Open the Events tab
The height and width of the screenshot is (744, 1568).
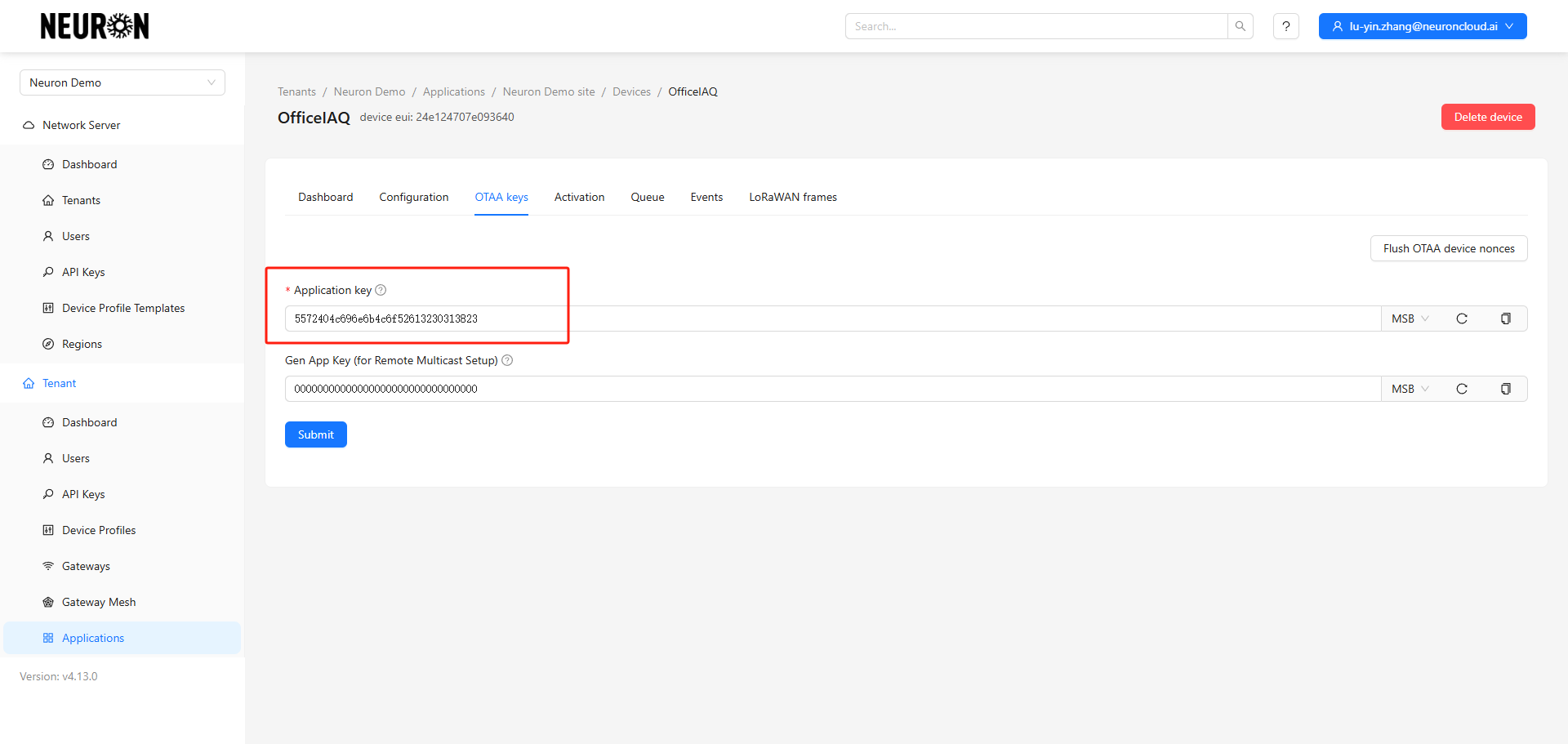pos(706,197)
